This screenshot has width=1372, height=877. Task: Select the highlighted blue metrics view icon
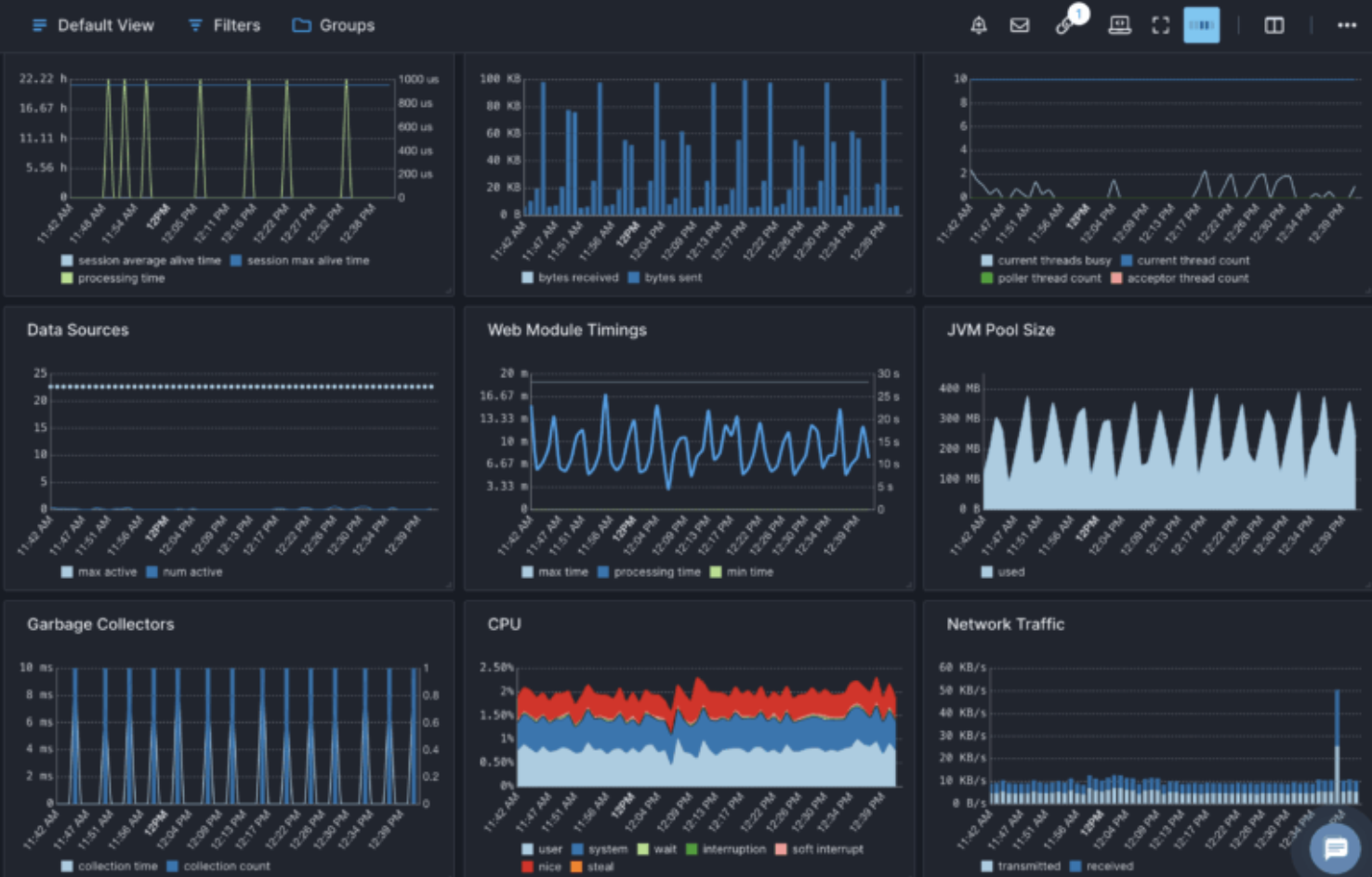point(1201,25)
